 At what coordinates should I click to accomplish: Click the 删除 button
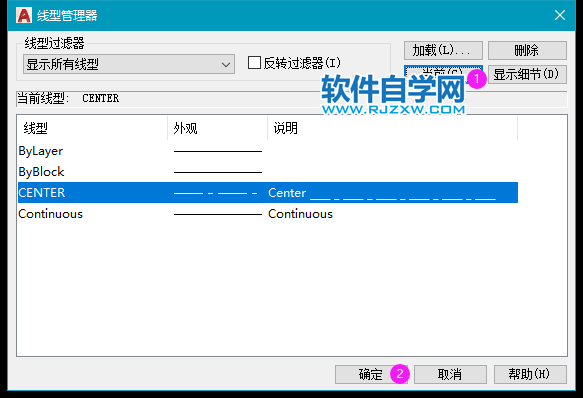527,50
